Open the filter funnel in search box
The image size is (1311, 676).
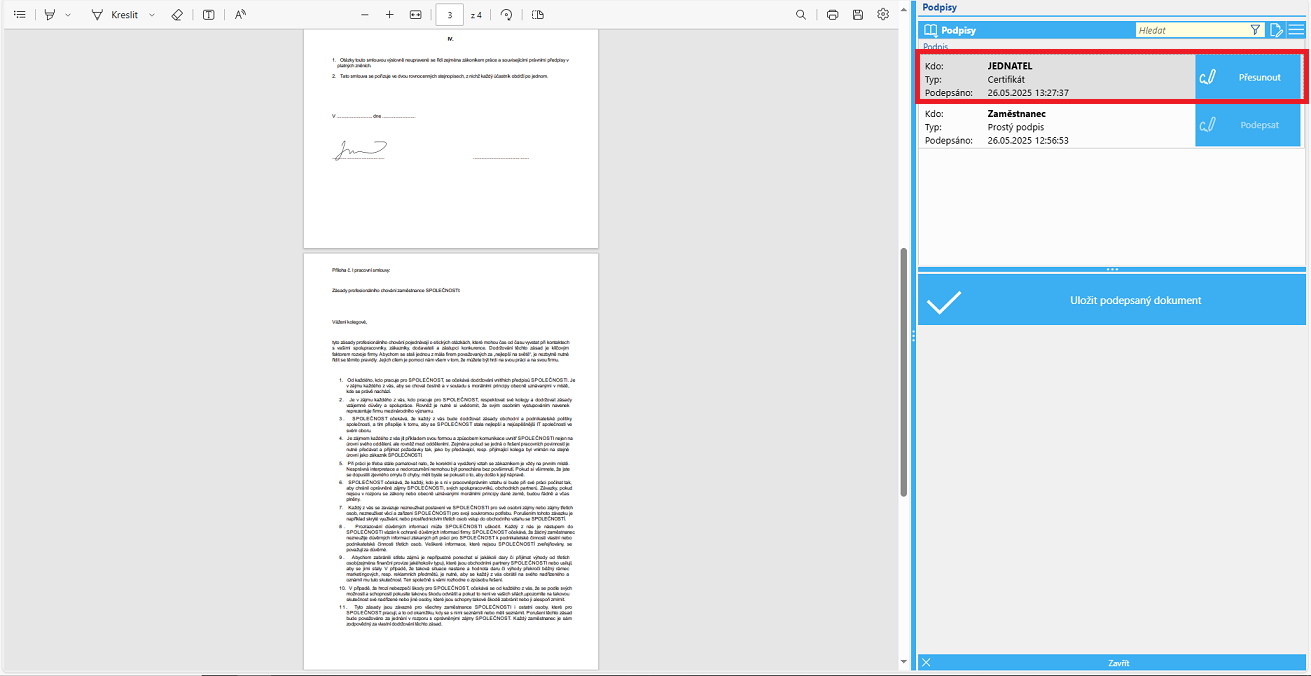coord(1256,30)
